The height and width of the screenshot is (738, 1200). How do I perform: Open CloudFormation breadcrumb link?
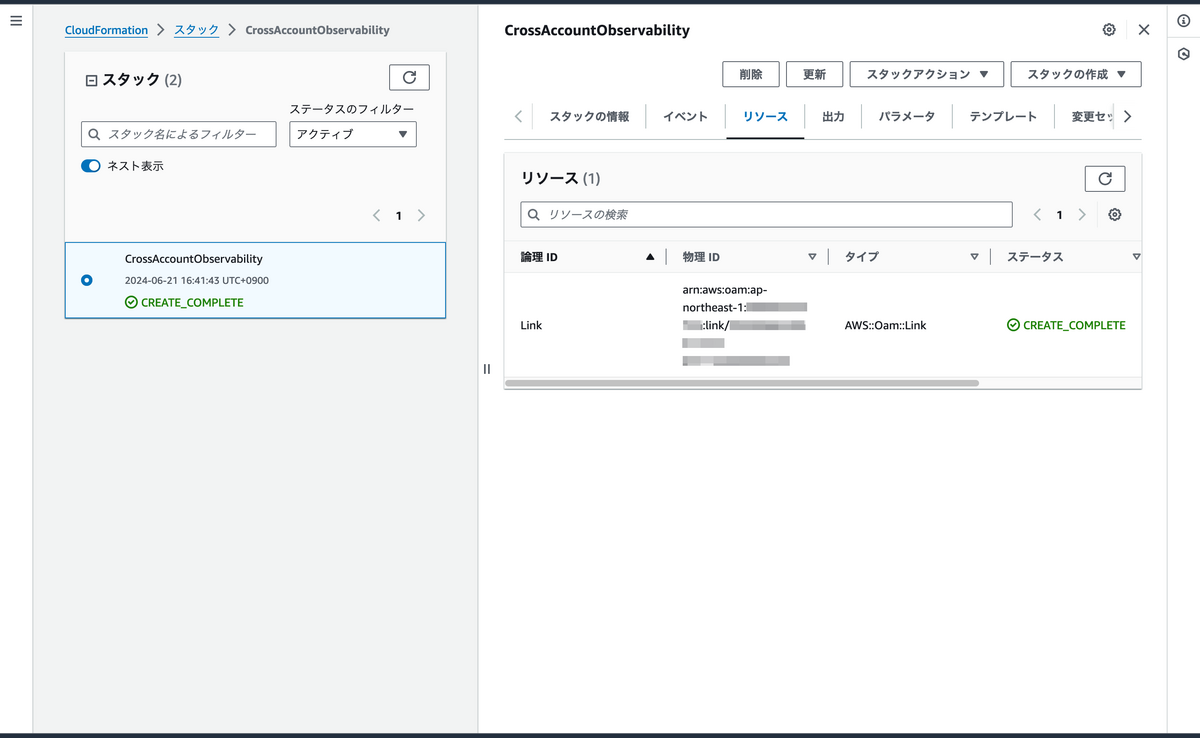[106, 30]
